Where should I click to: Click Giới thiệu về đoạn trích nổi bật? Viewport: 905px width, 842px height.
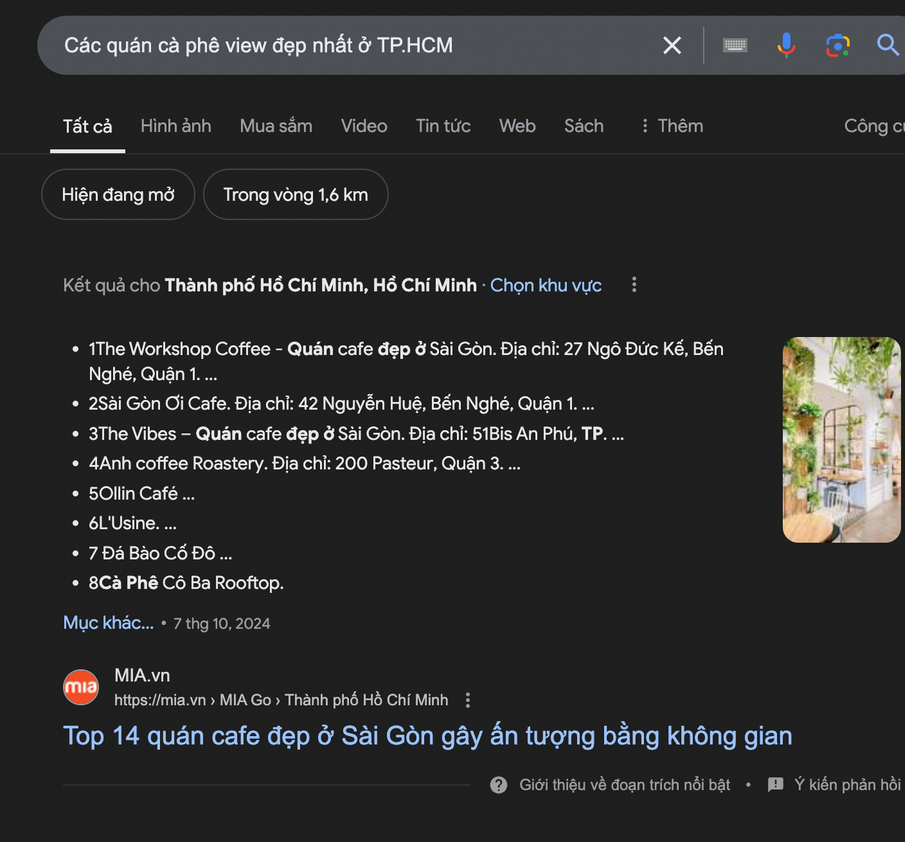tap(624, 785)
